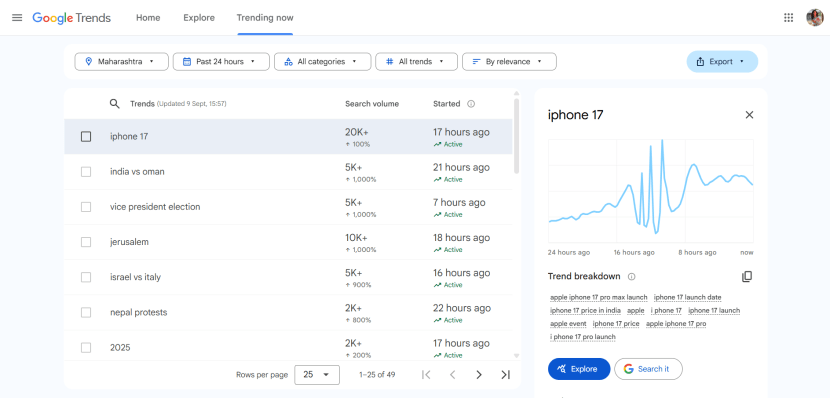Viewport: 830px width, 398px height.
Task: Click the Trend breakdown info icon
Action: point(631,276)
